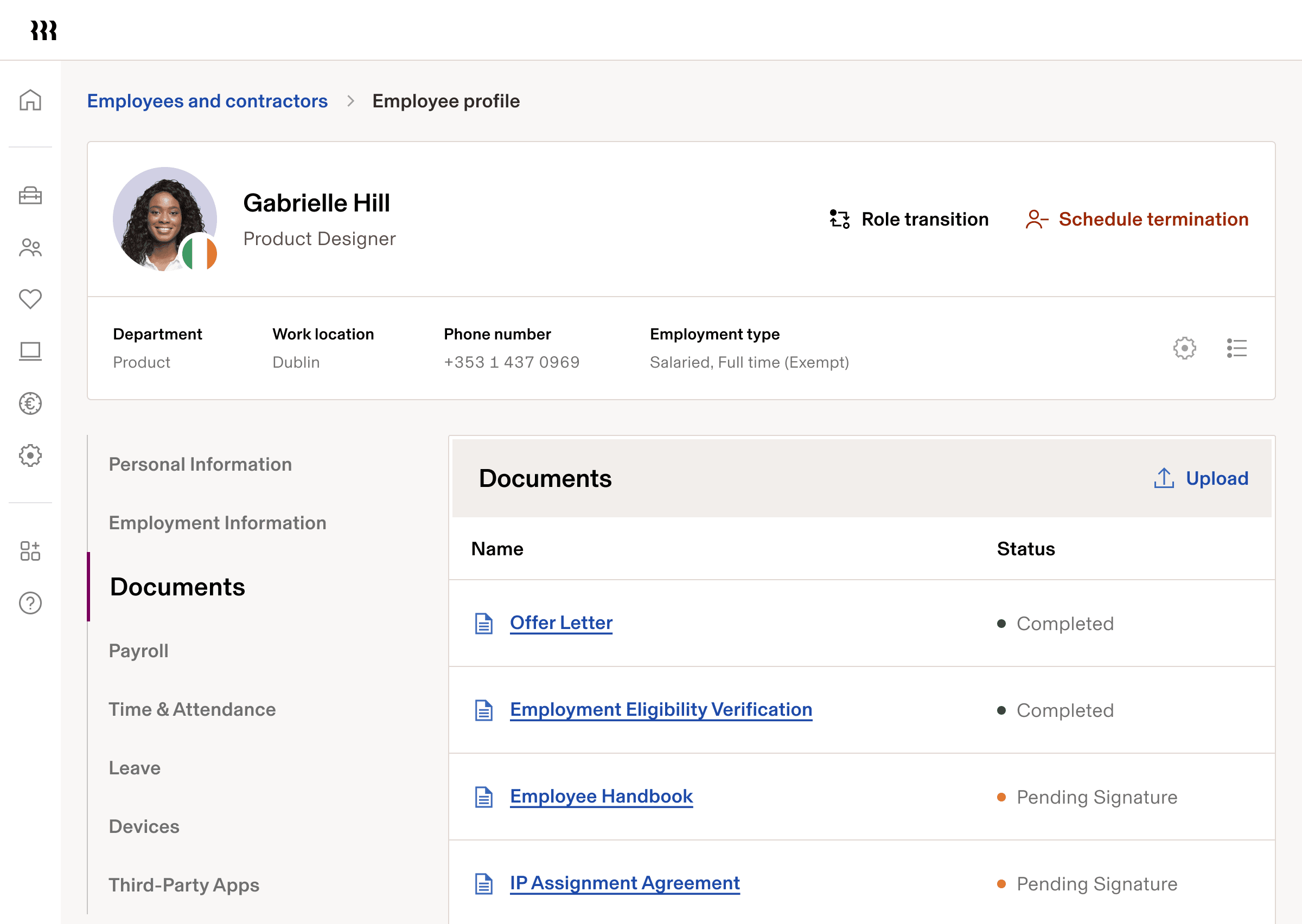
Task: Click Employee Handbook Pending Signature status
Action: (1087, 797)
